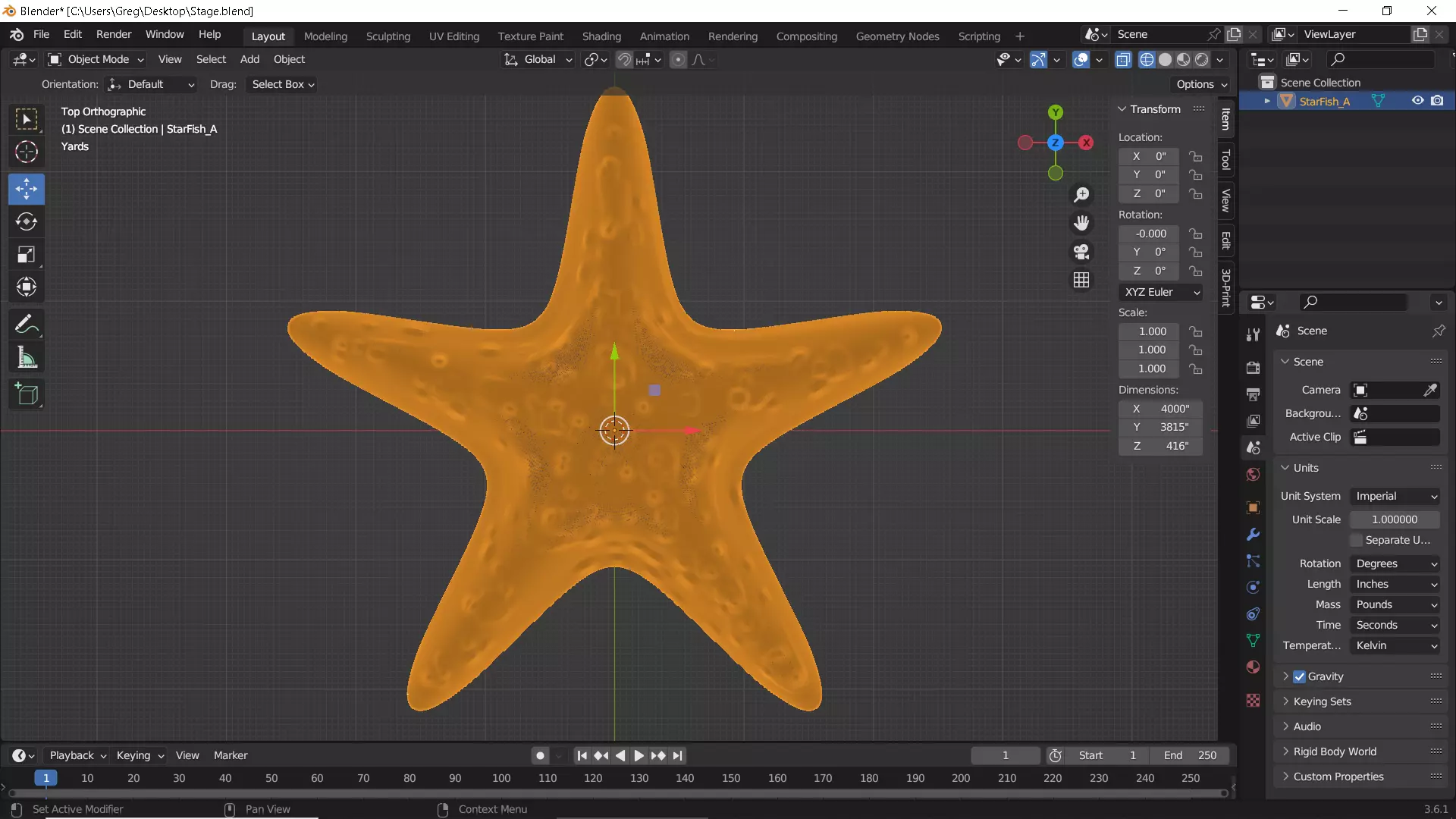The image size is (1456, 819).
Task: Select the Transform tool
Action: [x=27, y=287]
